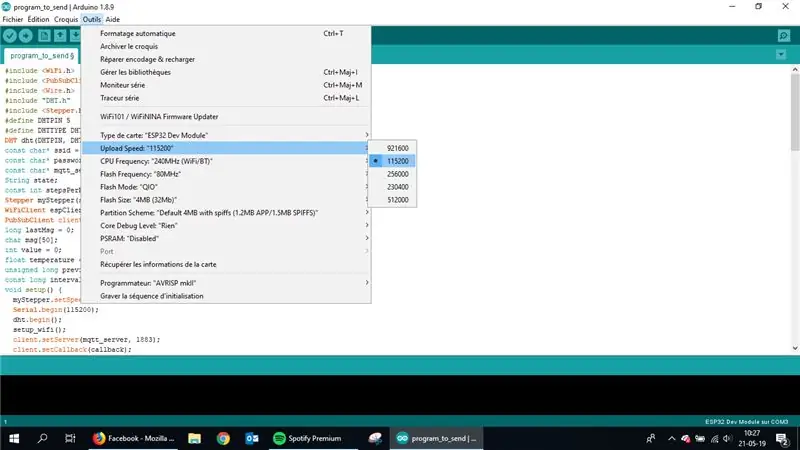
Task: Expand the Upload Speed submenu entry
Action: pyautogui.click(x=226, y=148)
